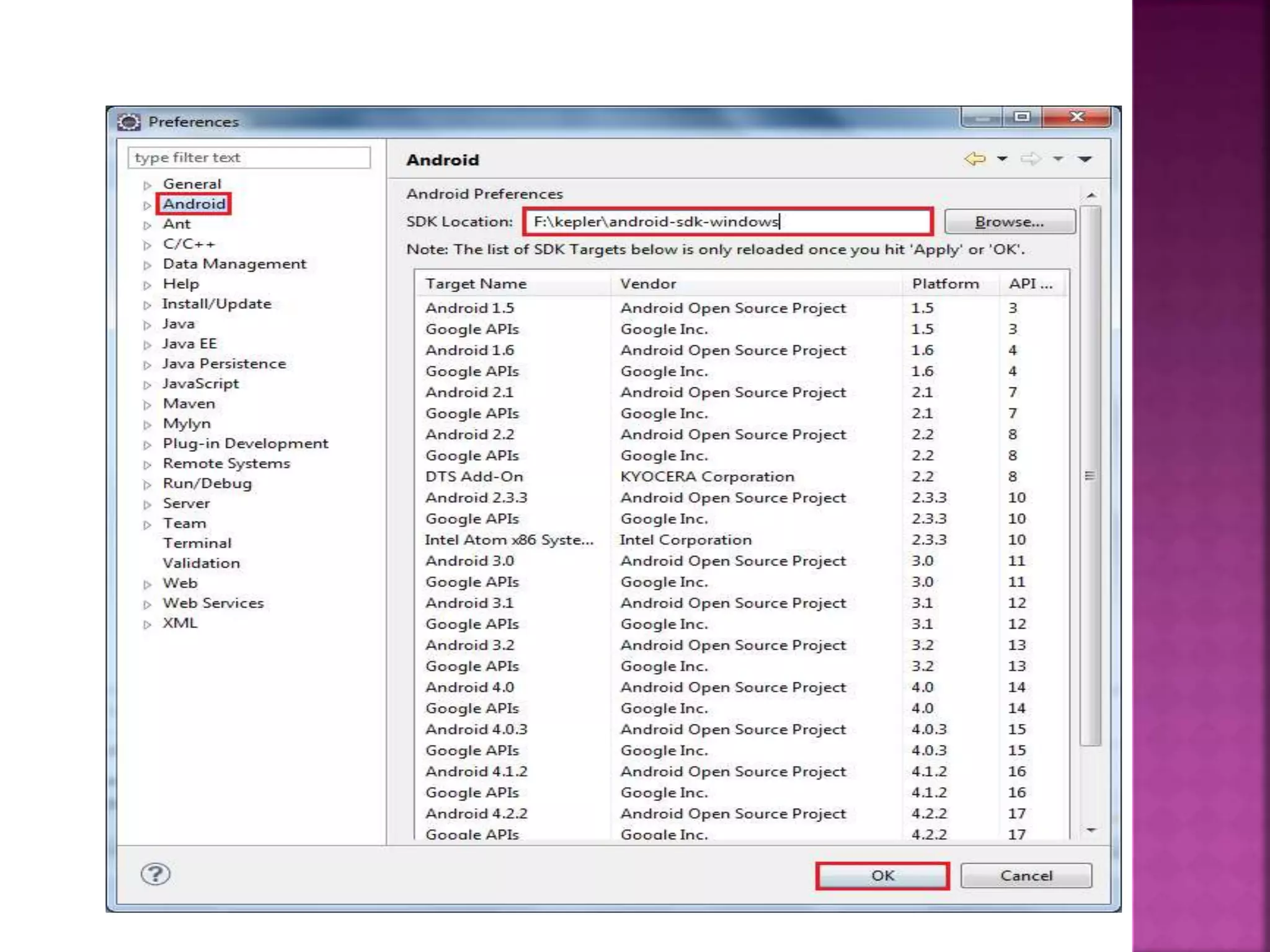
Task: Sort the list by Vendor column header
Action: (648, 284)
